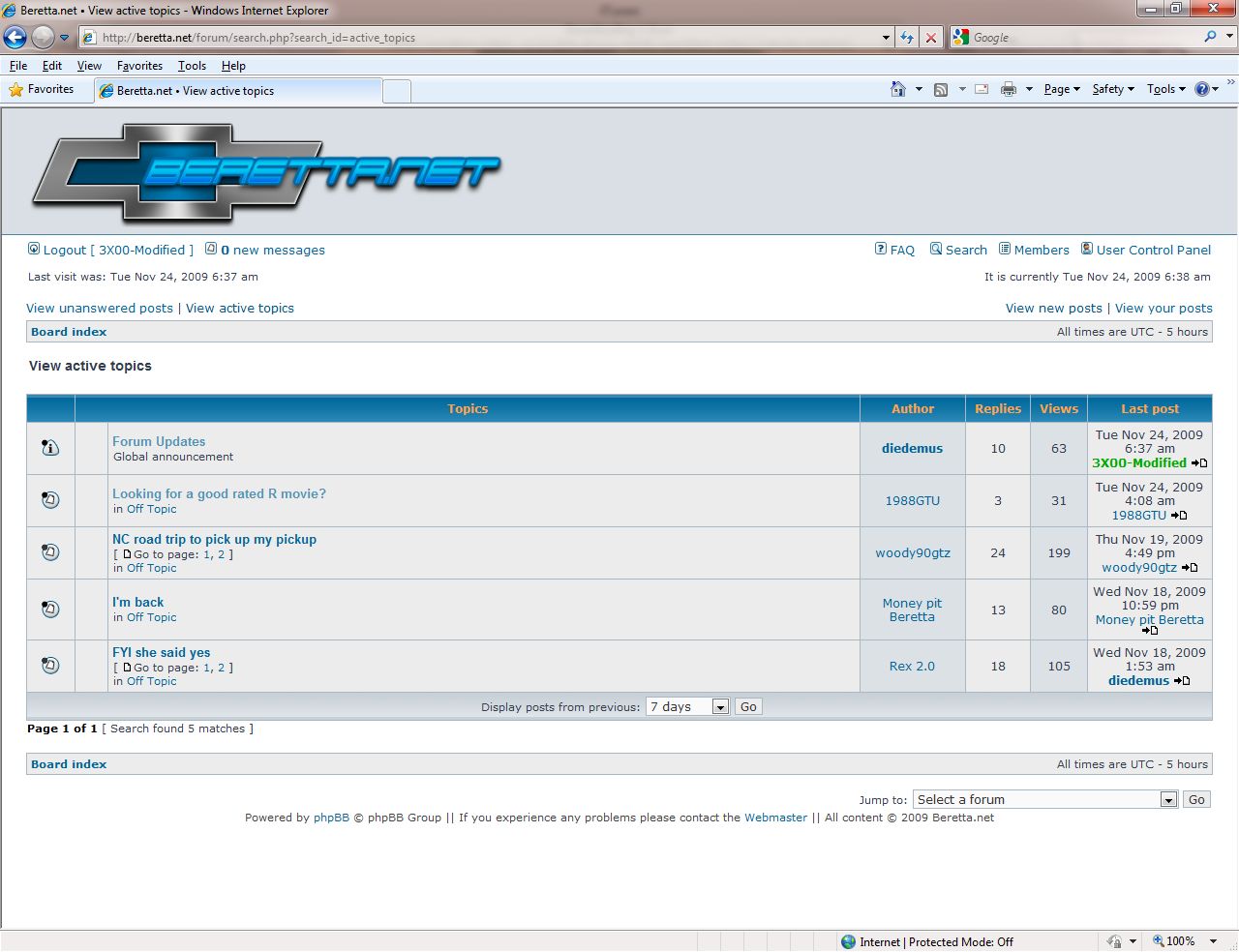The image size is (1239, 952).
Task: Open the NC road trip topic
Action: pyautogui.click(x=214, y=540)
